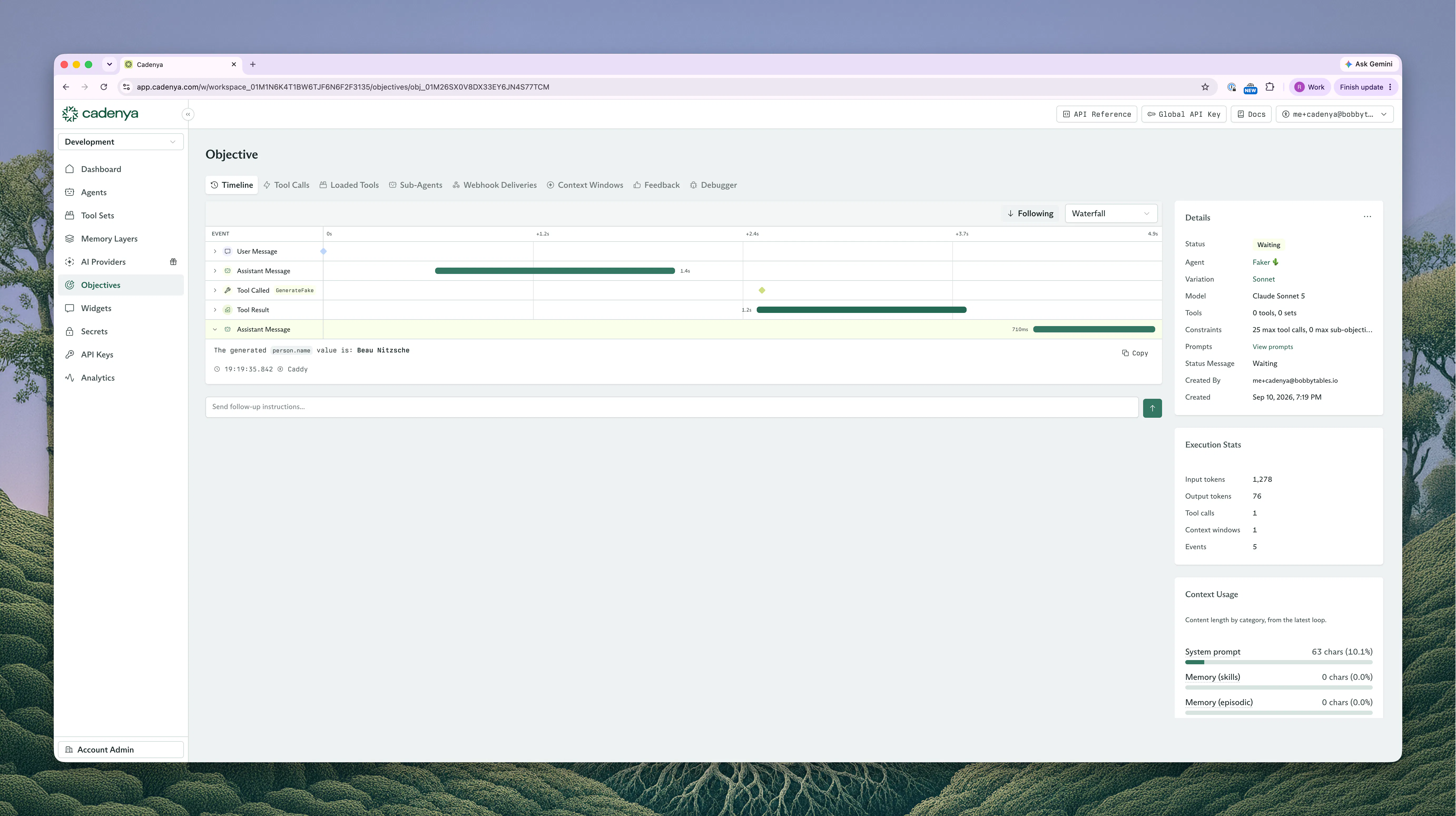Open the browser extensions puzzle icon
This screenshot has height=816, width=1456.
pos(1270,87)
